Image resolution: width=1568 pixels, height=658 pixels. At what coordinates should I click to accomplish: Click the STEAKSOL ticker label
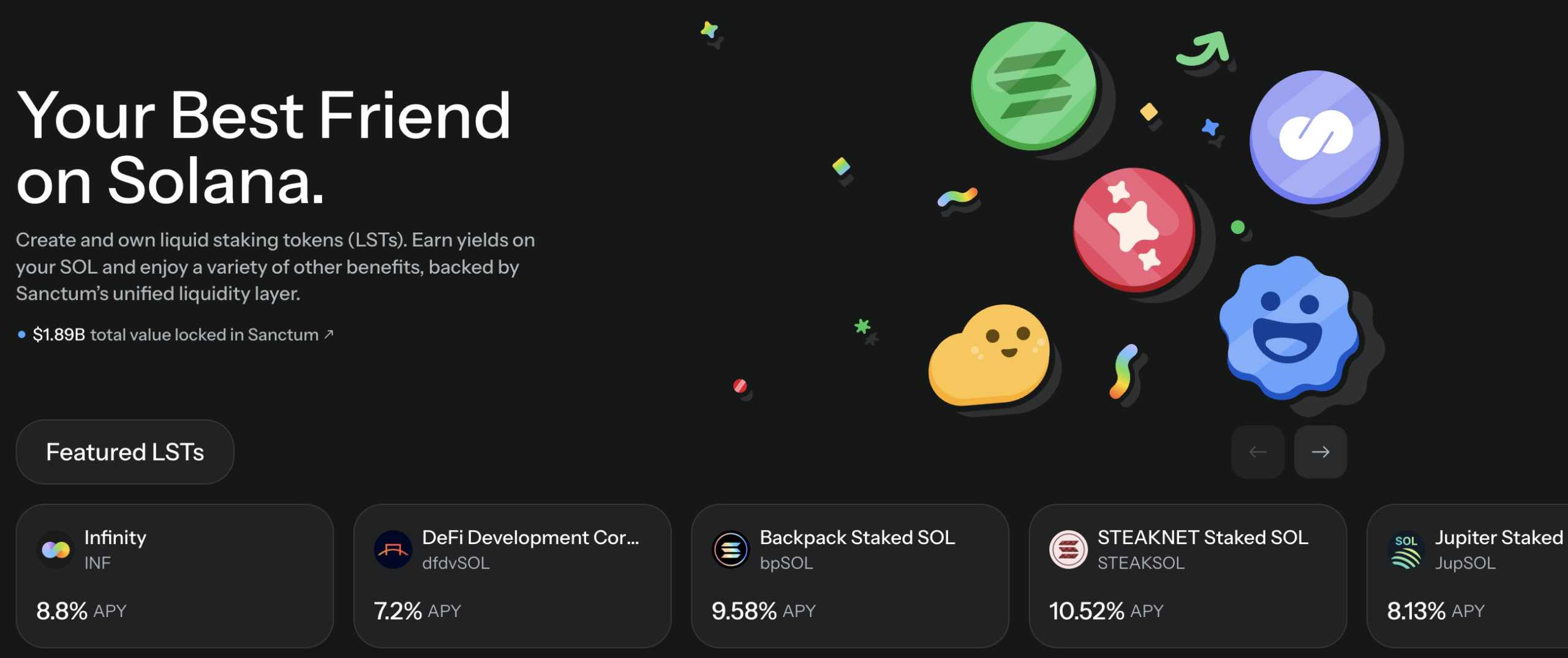coord(1140,563)
